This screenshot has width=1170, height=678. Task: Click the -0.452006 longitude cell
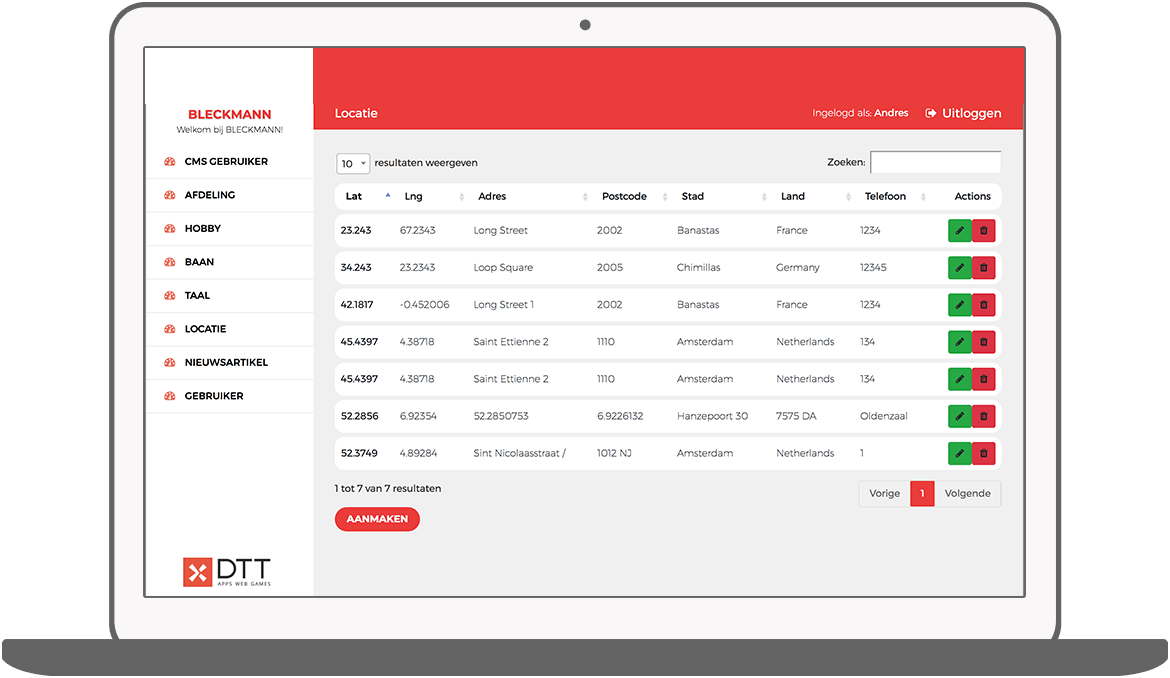coord(425,305)
